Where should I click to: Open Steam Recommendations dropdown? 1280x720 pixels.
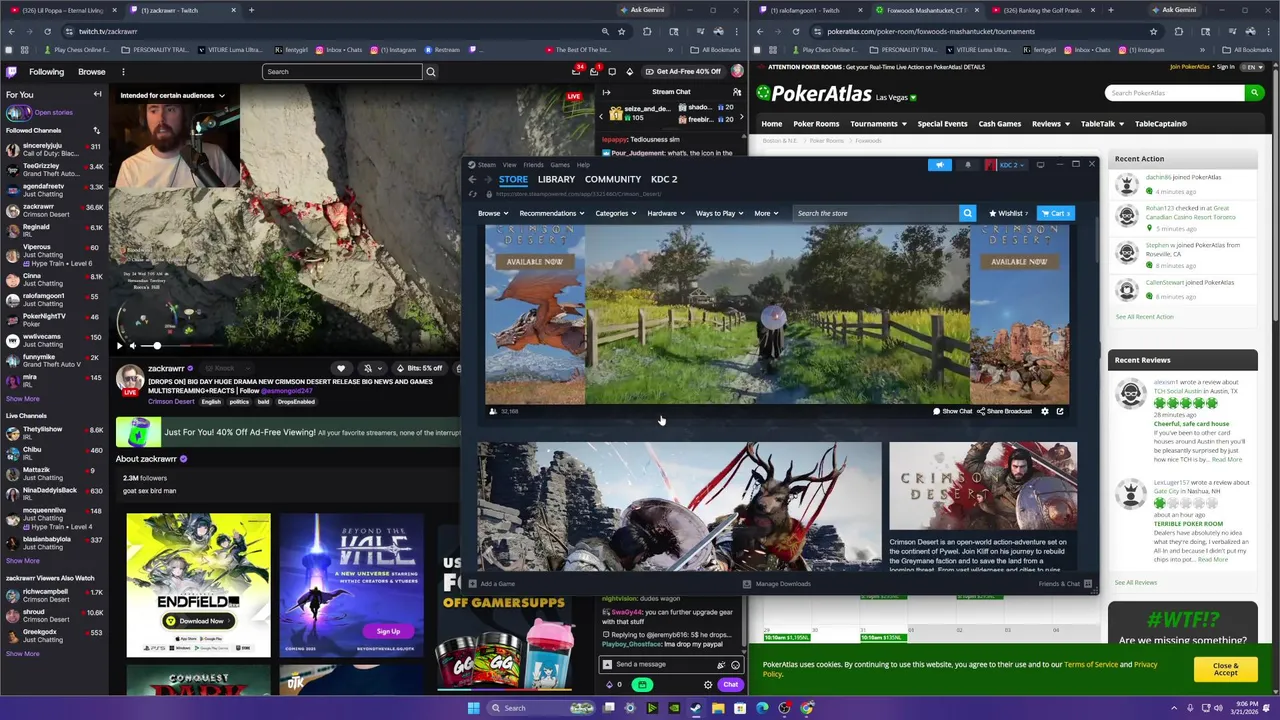point(552,213)
